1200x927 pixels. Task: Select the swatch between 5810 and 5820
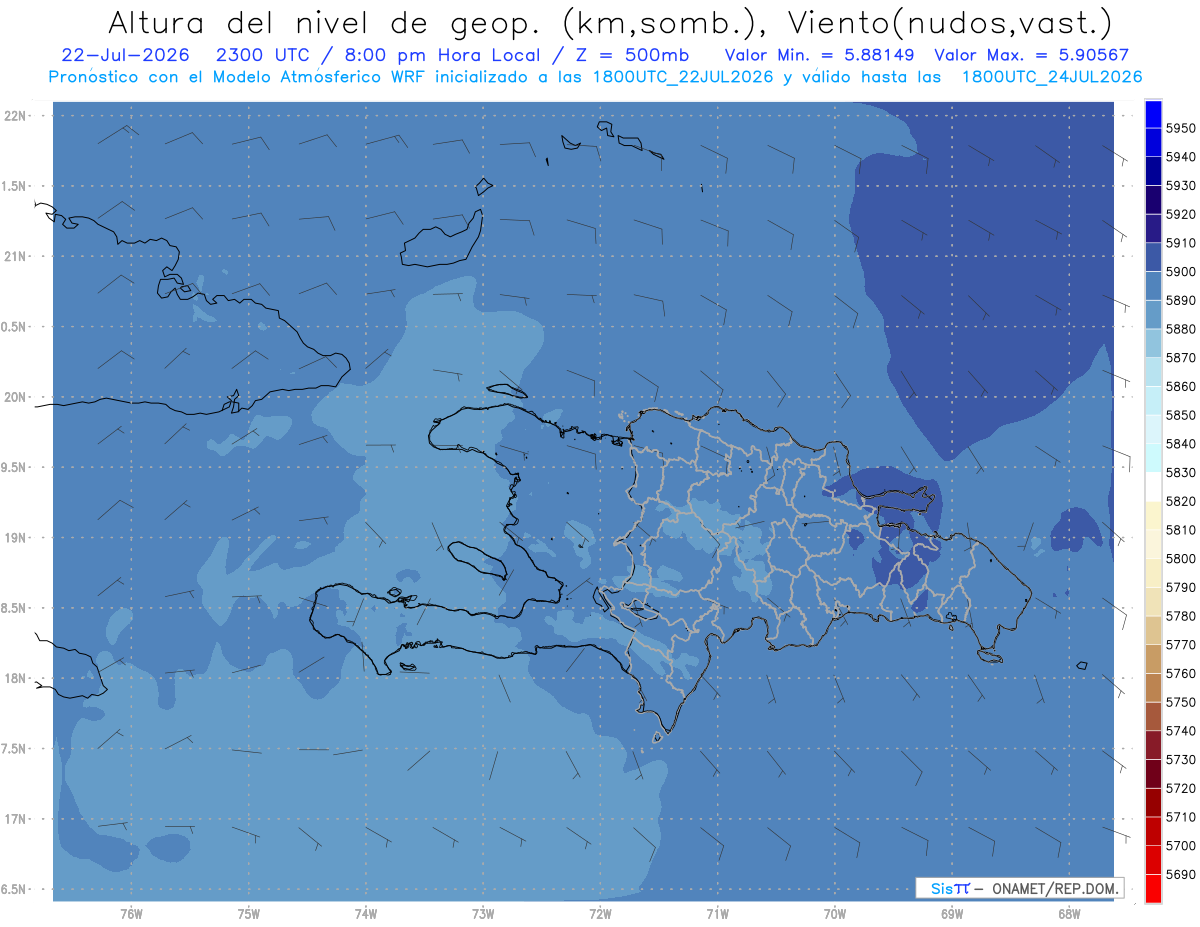click(x=1153, y=515)
